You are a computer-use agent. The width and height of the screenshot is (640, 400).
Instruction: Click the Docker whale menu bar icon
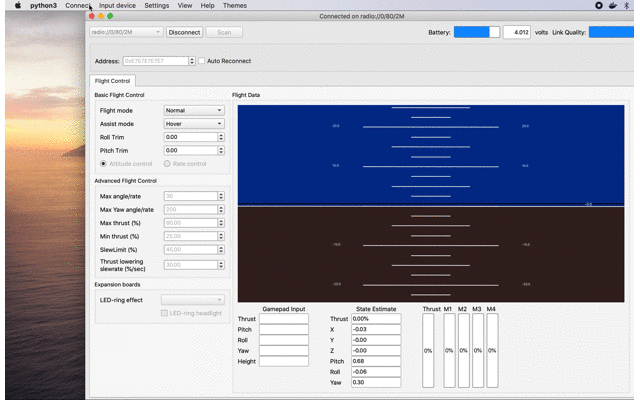click(x=613, y=6)
